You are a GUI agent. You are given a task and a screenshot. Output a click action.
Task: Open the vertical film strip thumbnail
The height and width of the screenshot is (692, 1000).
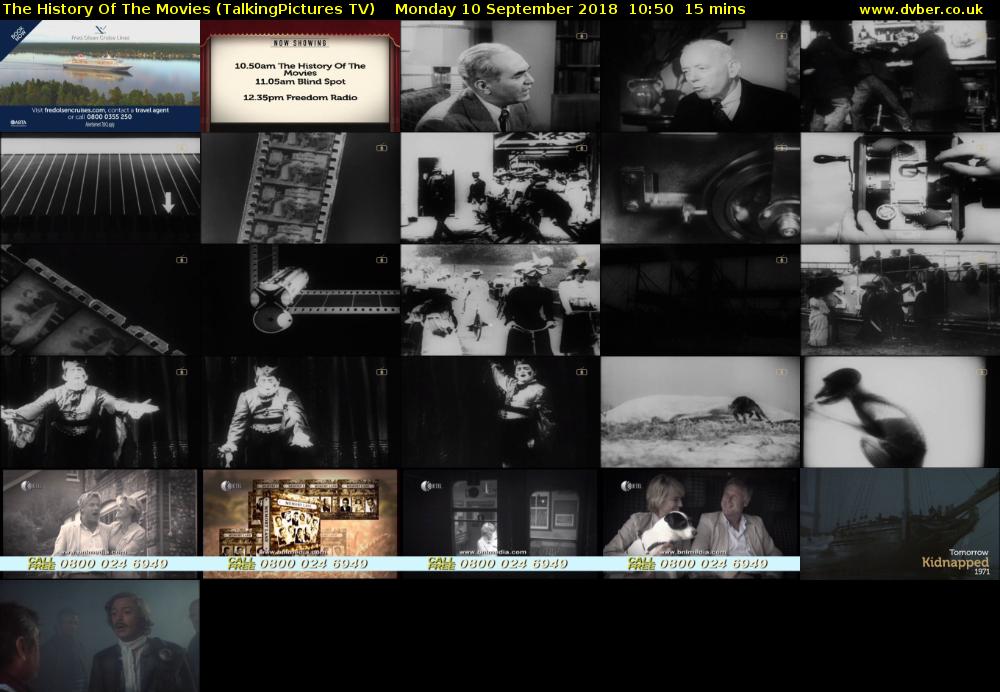300,188
